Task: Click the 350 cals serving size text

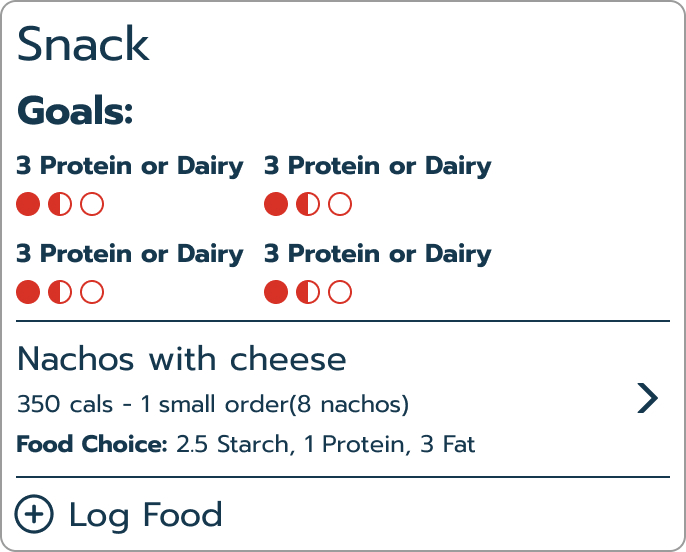Action: [213, 405]
